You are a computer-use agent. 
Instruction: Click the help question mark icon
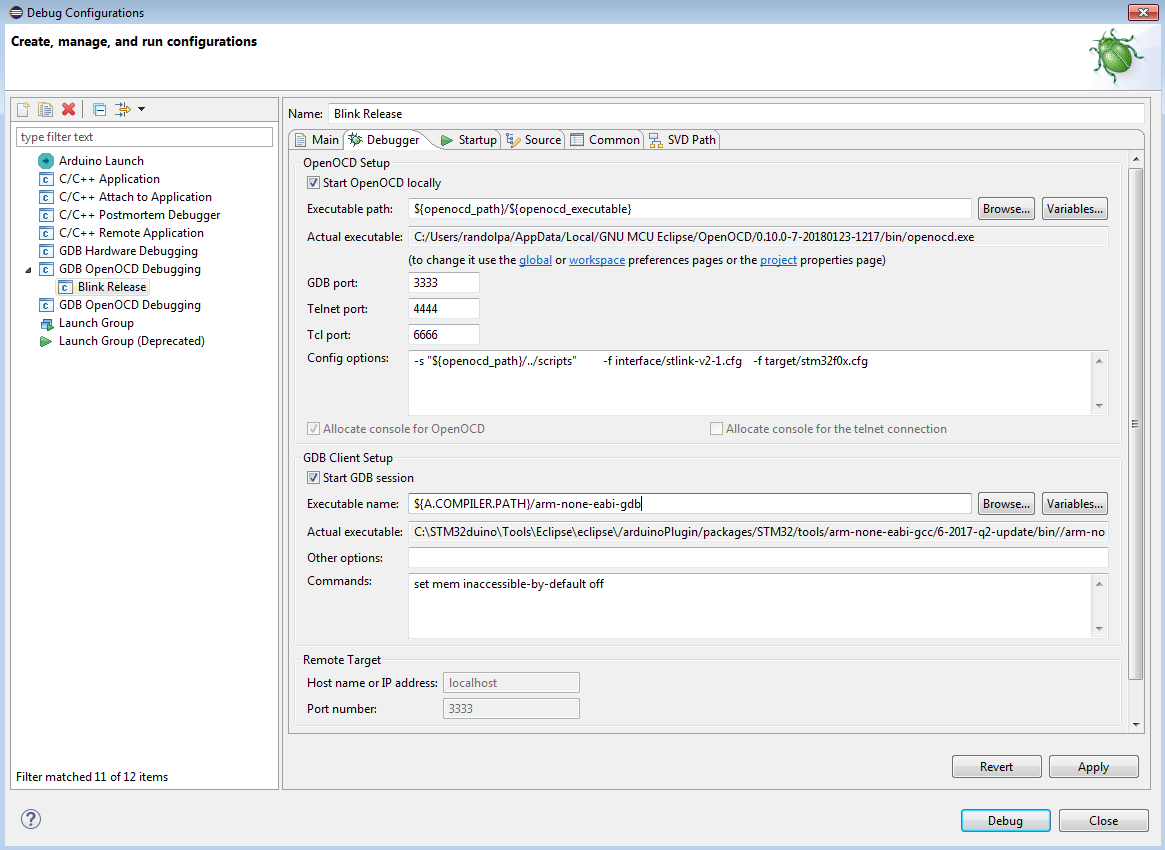[30, 819]
